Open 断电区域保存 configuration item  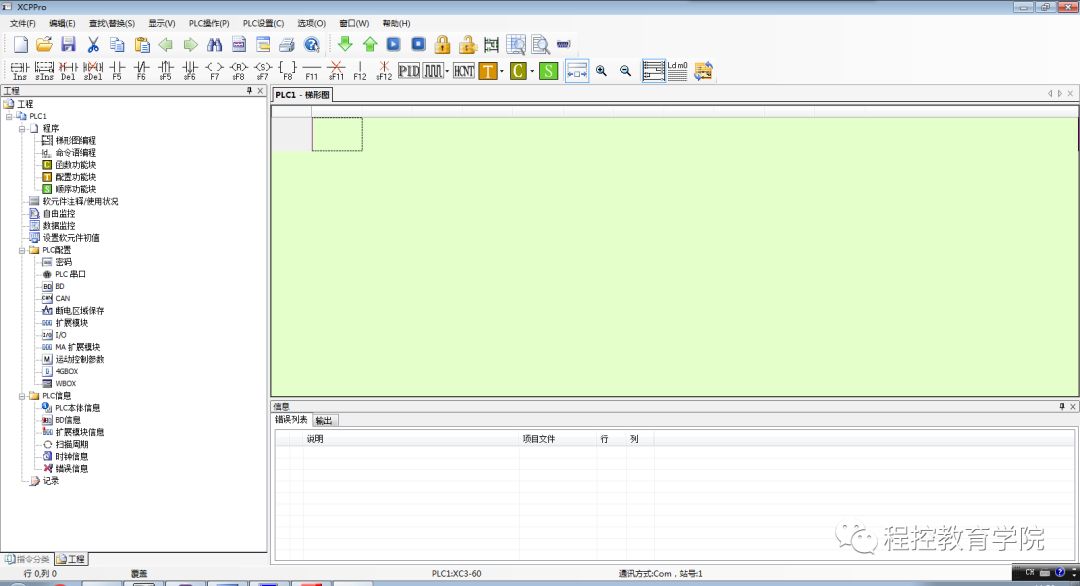coord(80,311)
